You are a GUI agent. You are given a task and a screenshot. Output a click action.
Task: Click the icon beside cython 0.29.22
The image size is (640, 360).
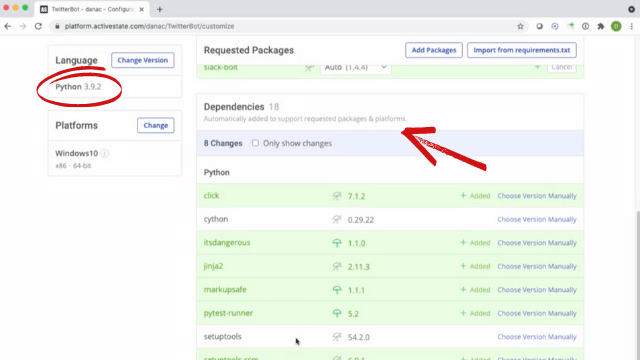(337, 220)
